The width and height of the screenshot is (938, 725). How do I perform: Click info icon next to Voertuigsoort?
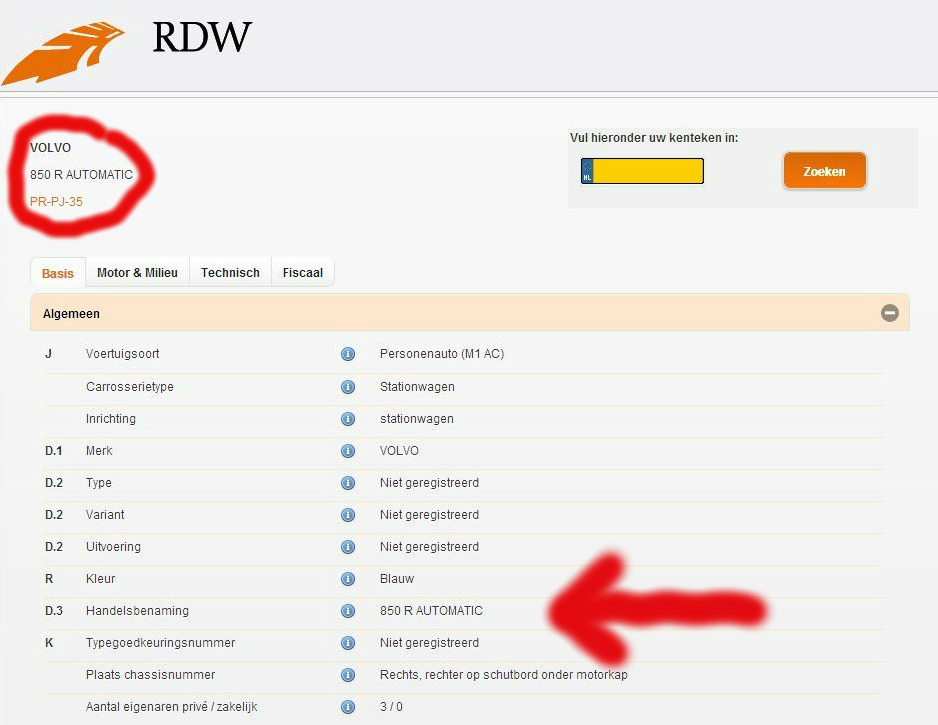pos(348,354)
